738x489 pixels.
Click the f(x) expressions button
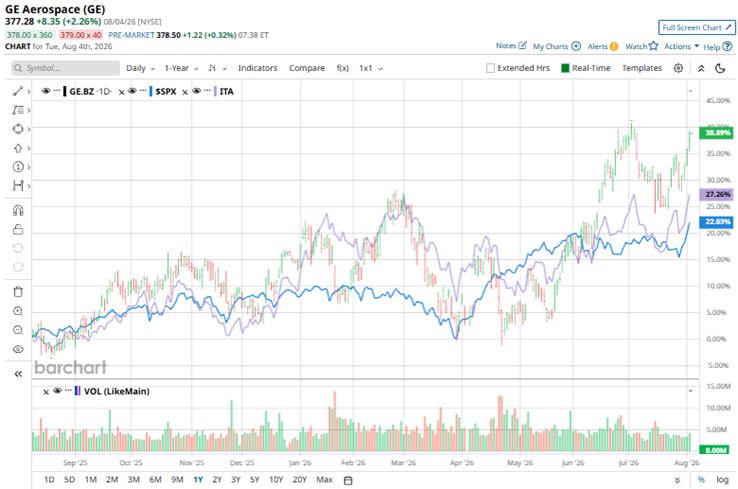click(343, 68)
